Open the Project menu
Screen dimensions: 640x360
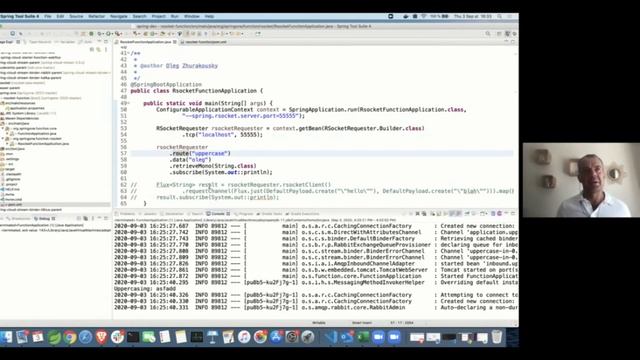[158, 16]
